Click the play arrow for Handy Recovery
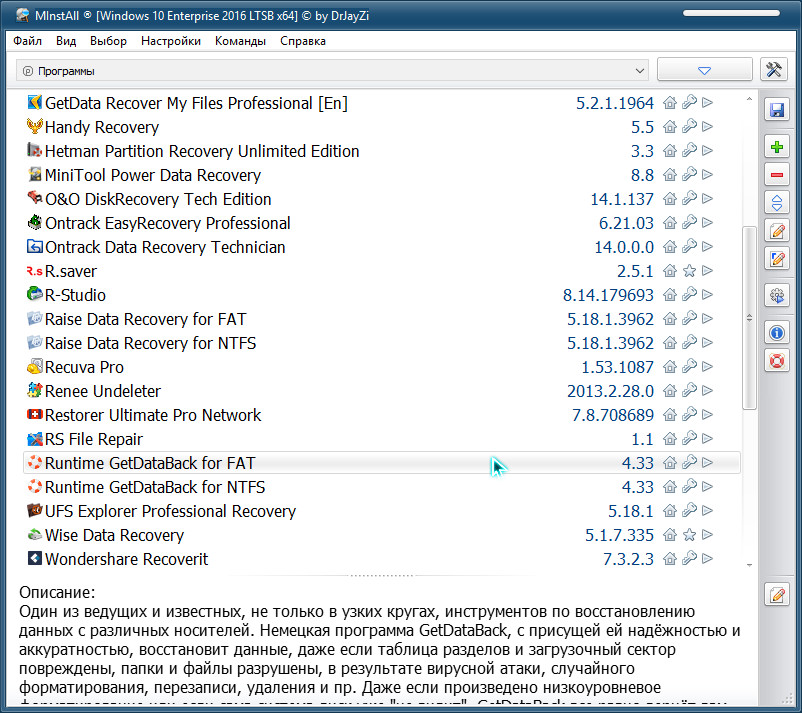This screenshot has width=802, height=713. 707,127
